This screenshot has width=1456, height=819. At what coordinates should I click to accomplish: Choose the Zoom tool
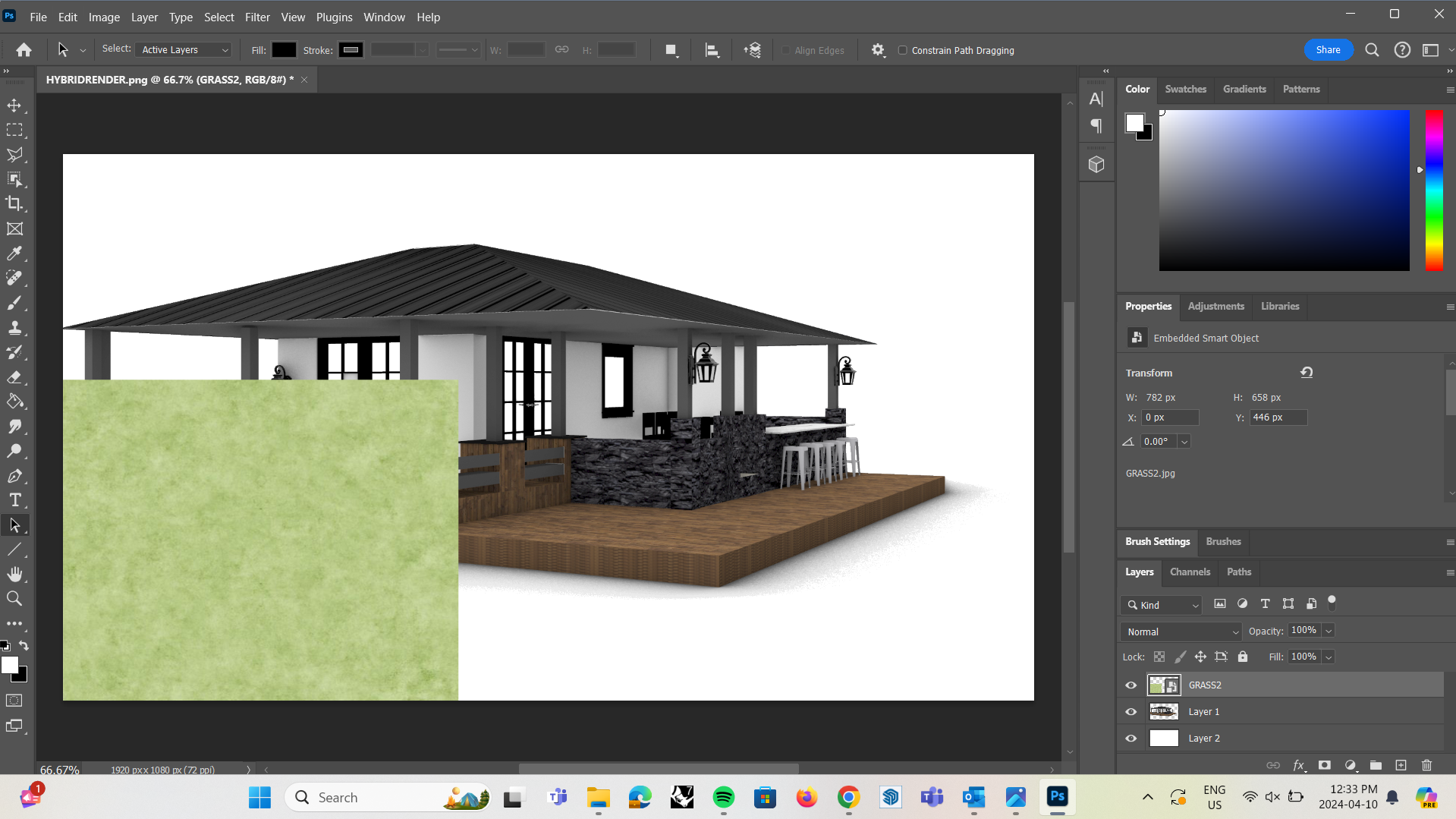(15, 598)
